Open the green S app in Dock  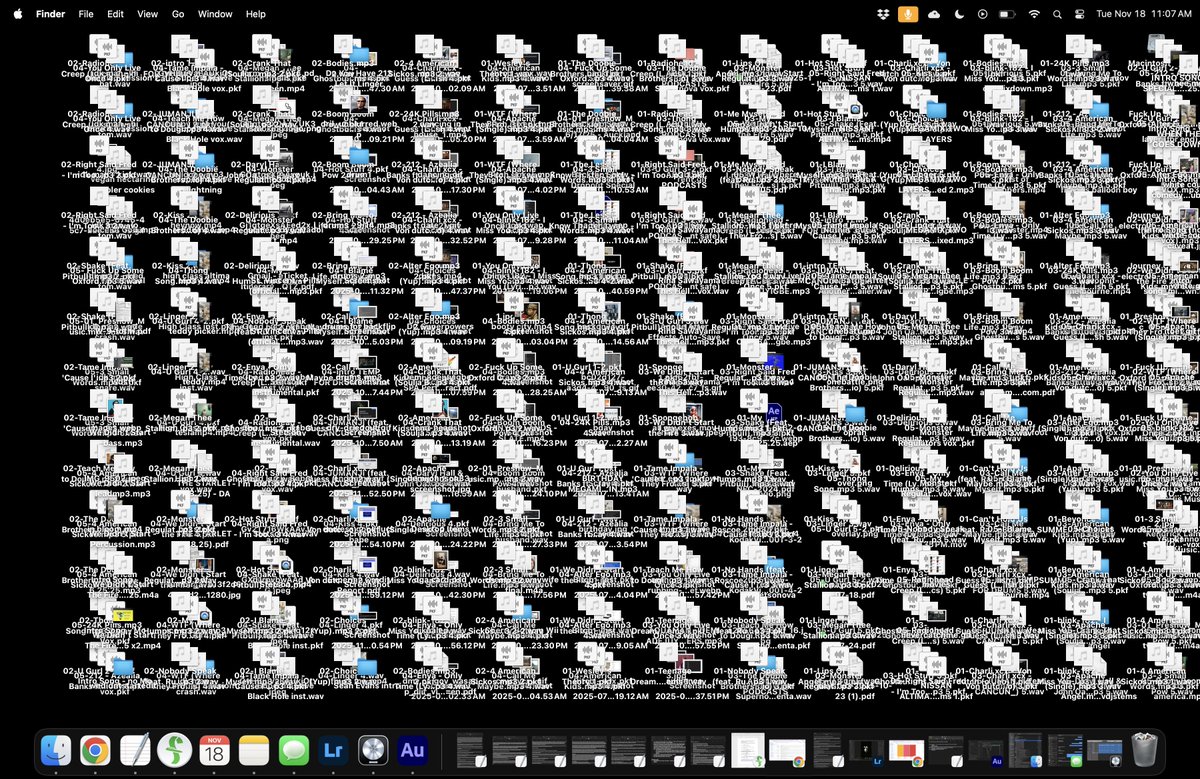pos(174,750)
